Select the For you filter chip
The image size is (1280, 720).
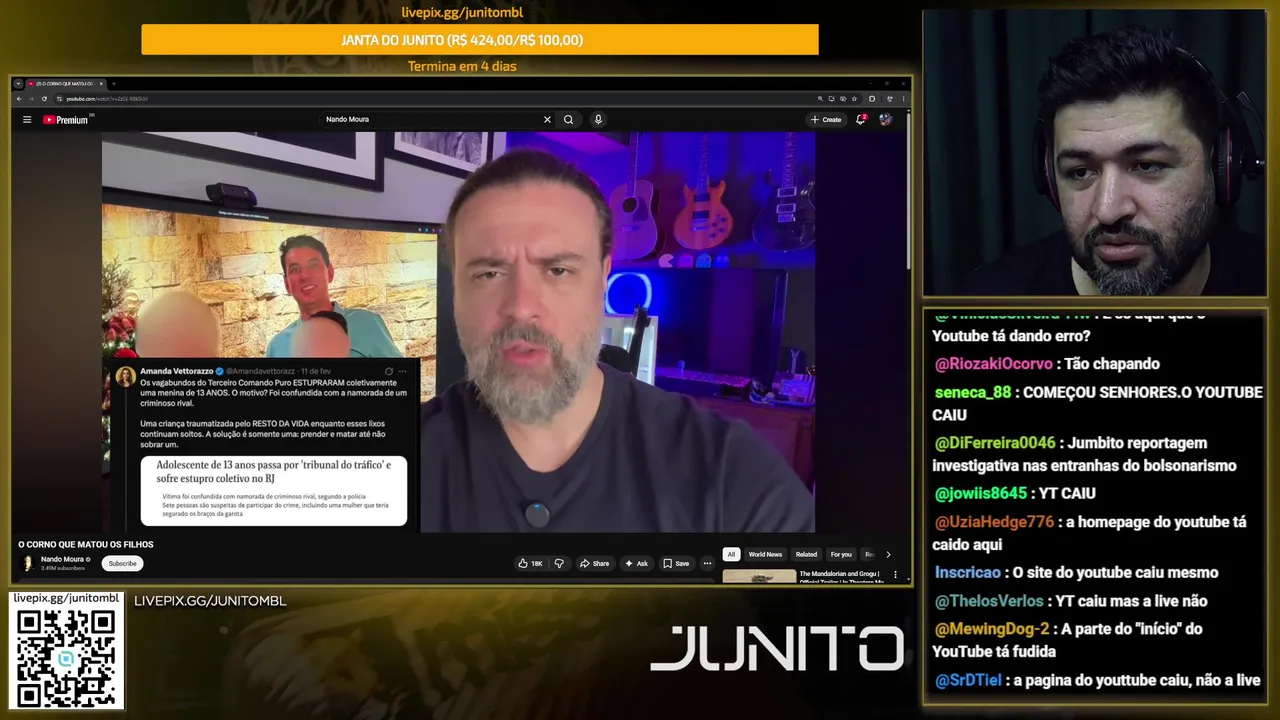841,554
